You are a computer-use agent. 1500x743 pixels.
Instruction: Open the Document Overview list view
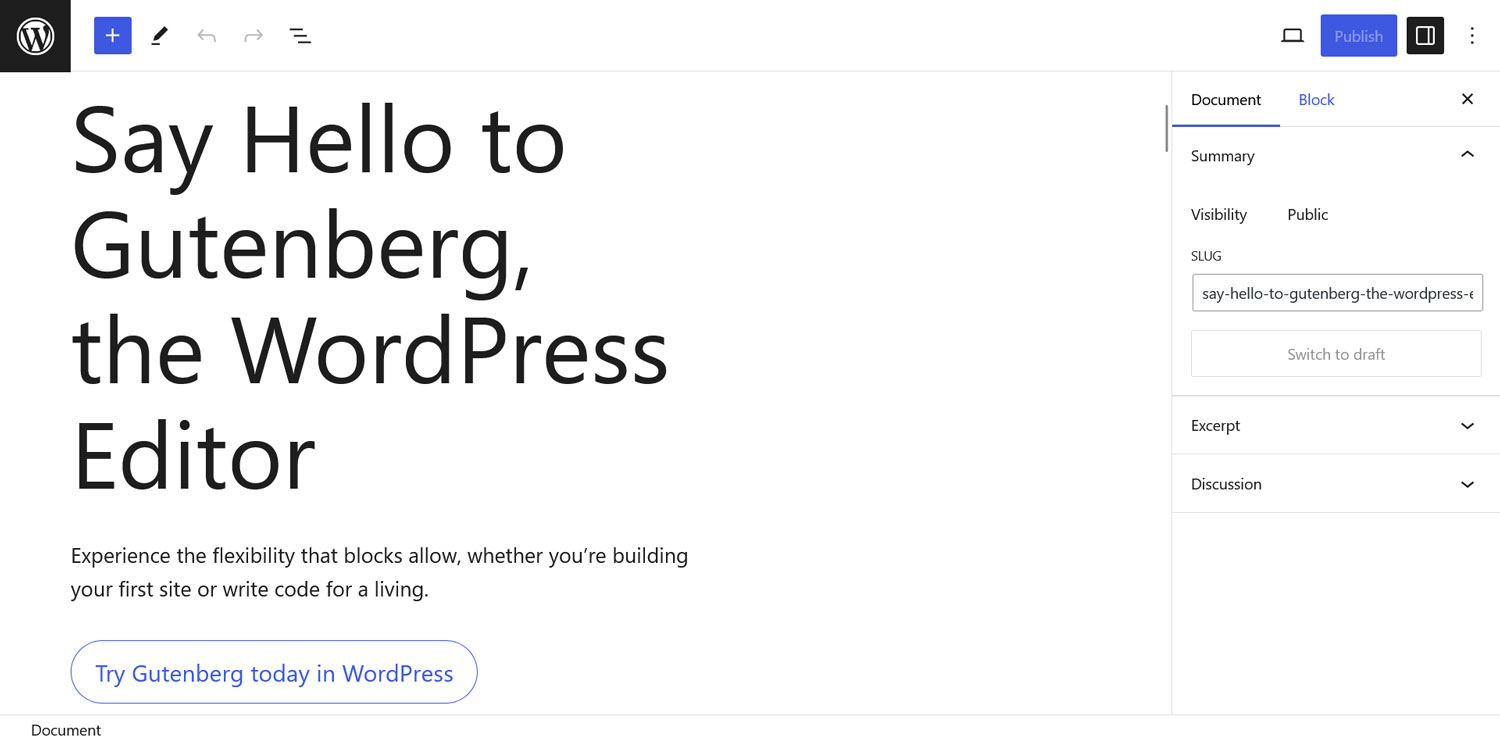tap(300, 35)
